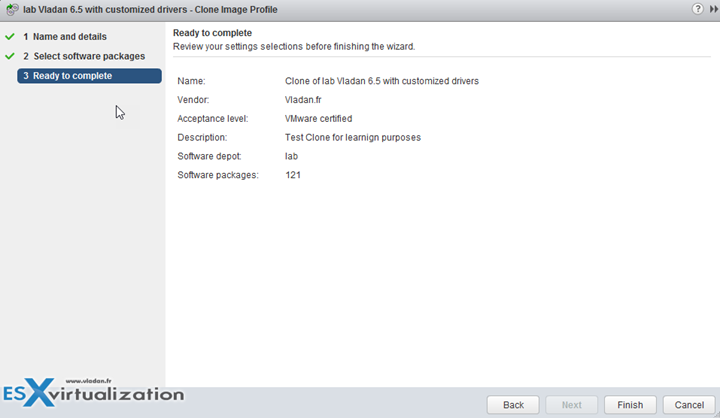Image resolution: width=720 pixels, height=418 pixels.
Task: Cancel the Clone Image Profile wizard
Action: (689, 405)
